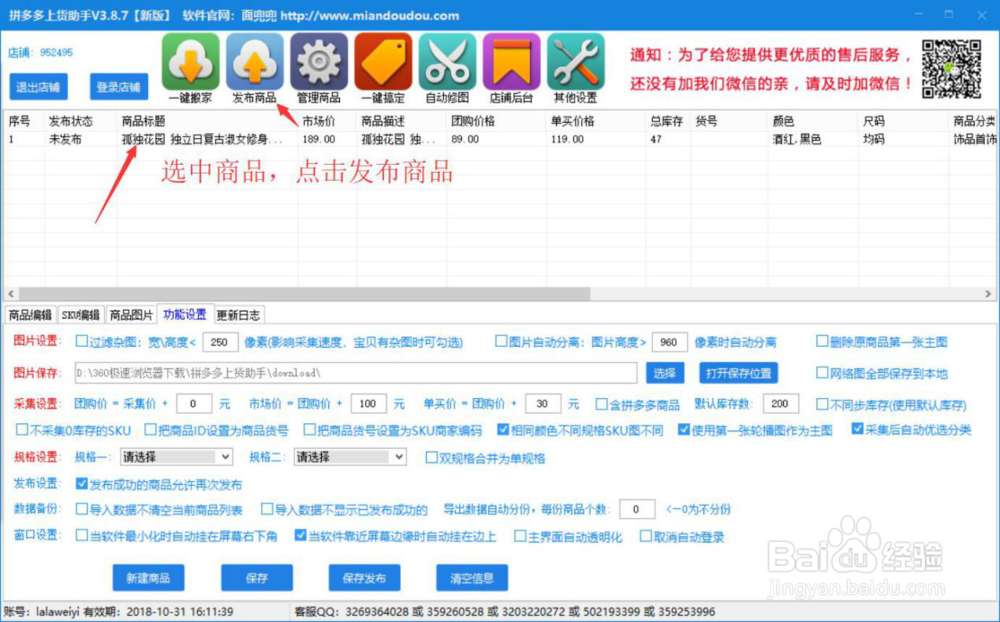Open 自动修图 scissors icon
The image size is (1000, 622).
pos(447,61)
